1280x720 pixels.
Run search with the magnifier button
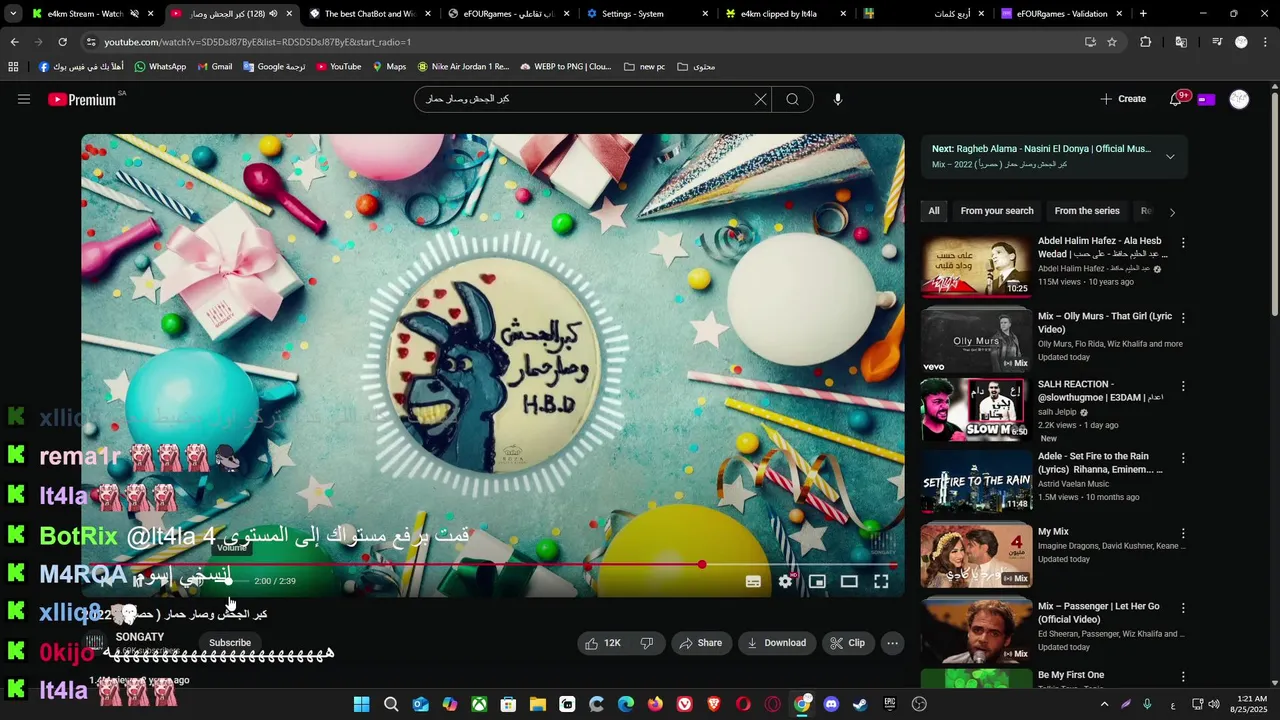coord(792,99)
